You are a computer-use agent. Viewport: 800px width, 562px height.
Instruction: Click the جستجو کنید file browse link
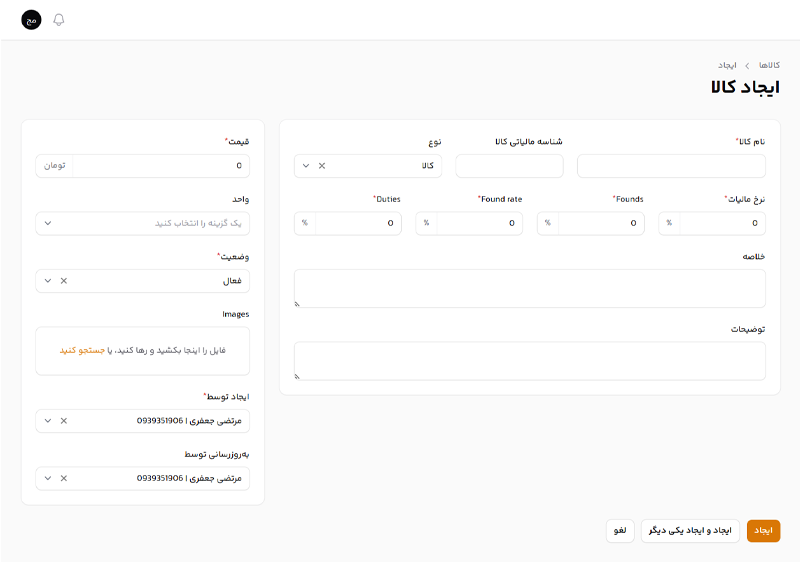[81, 351]
